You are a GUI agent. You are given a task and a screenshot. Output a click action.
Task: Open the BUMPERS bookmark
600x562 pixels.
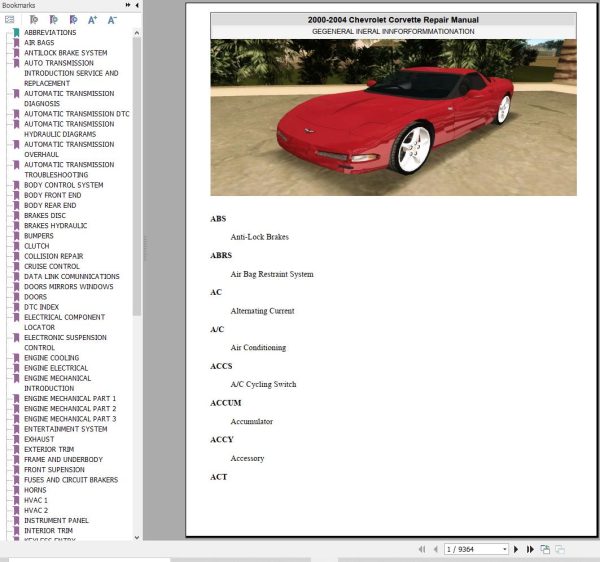coord(39,236)
